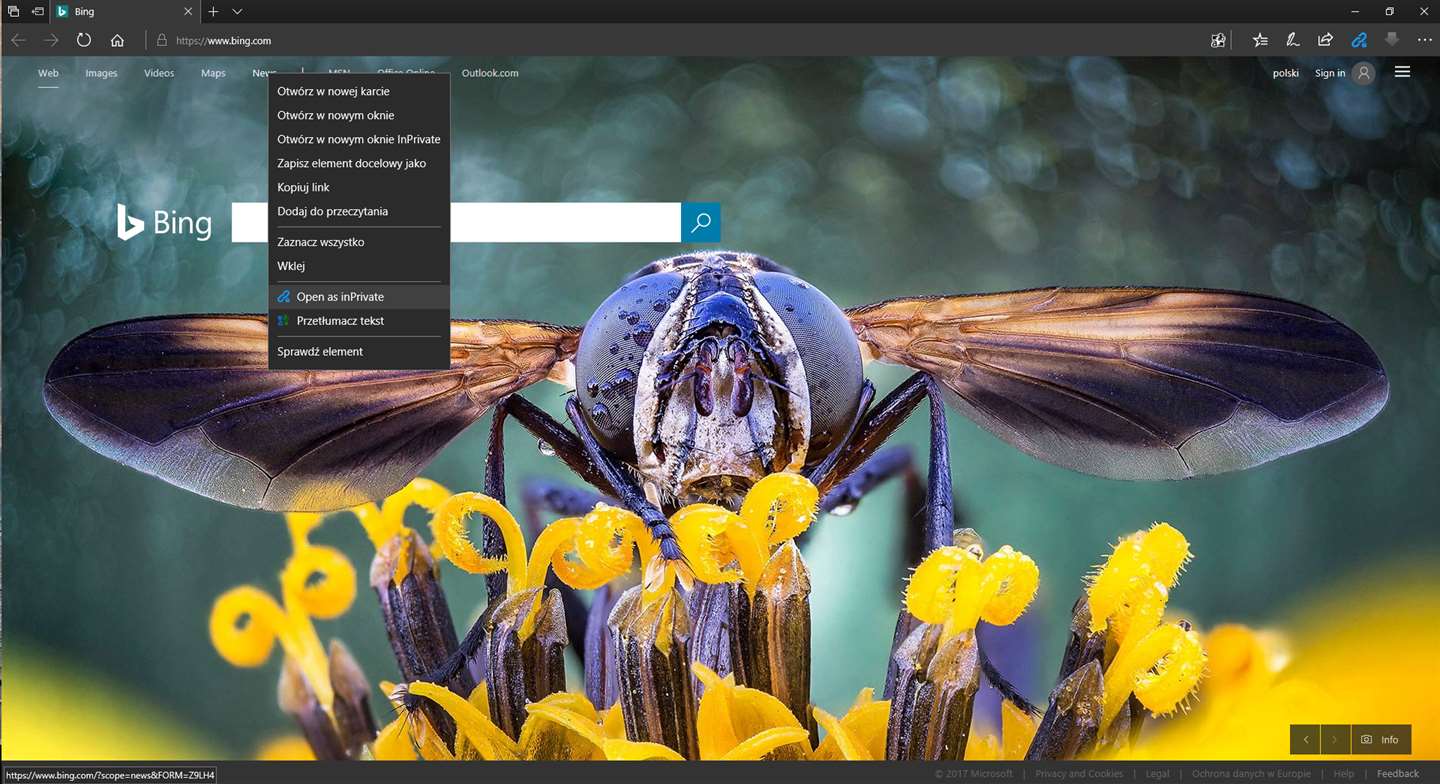Open the Images search tab
Viewport: 1440px width, 784px height.
coord(101,73)
